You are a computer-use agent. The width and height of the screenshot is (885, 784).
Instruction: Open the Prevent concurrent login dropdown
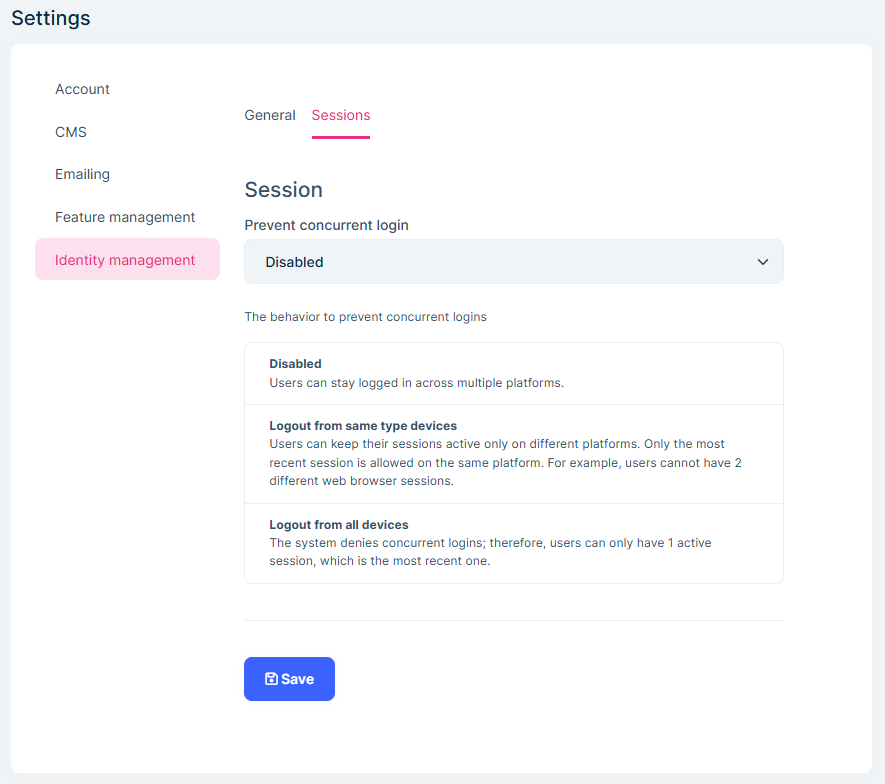(x=513, y=261)
